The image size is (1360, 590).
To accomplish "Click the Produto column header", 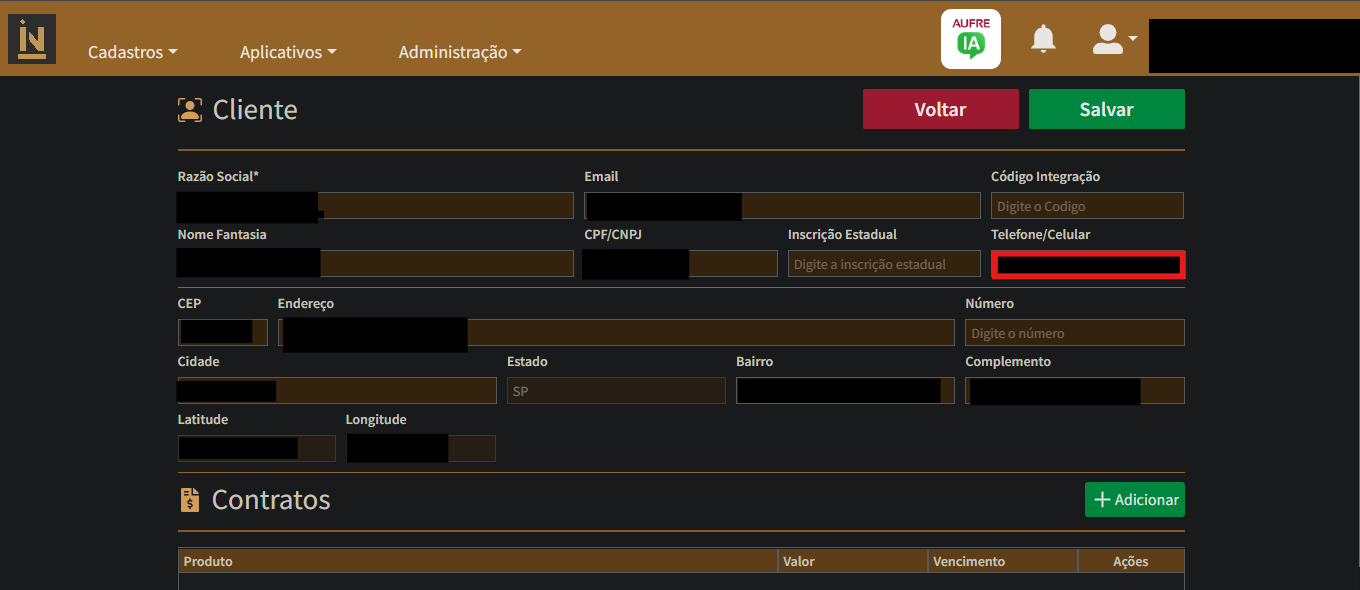I will [477, 561].
